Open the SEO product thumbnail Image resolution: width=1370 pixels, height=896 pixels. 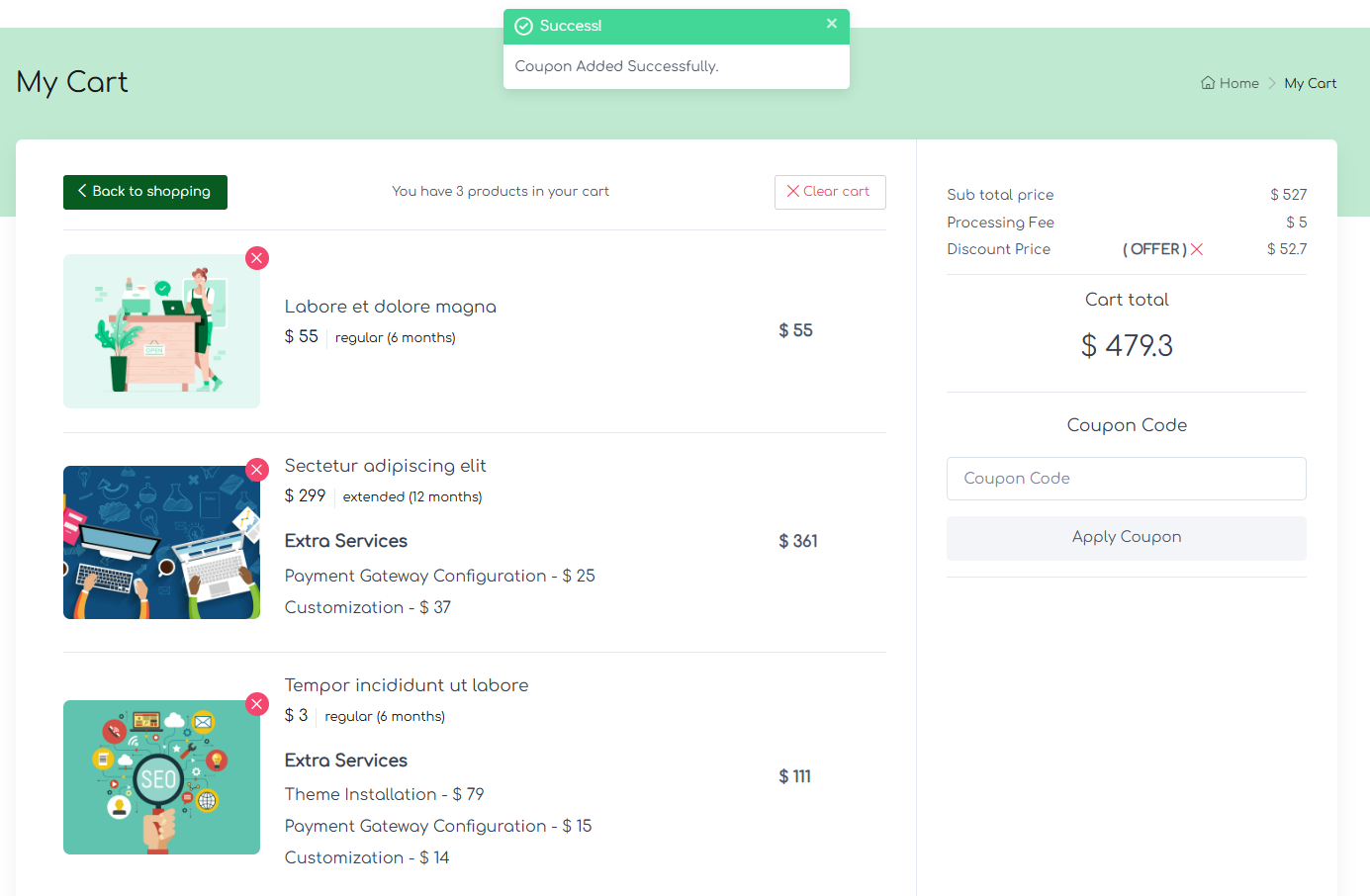pos(161,777)
